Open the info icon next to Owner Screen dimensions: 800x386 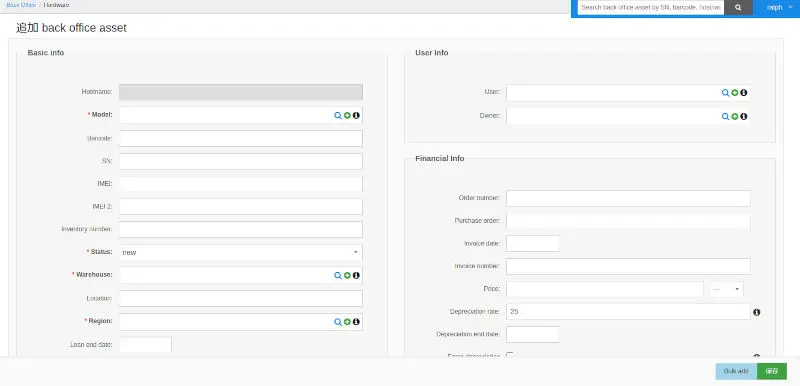(744, 116)
